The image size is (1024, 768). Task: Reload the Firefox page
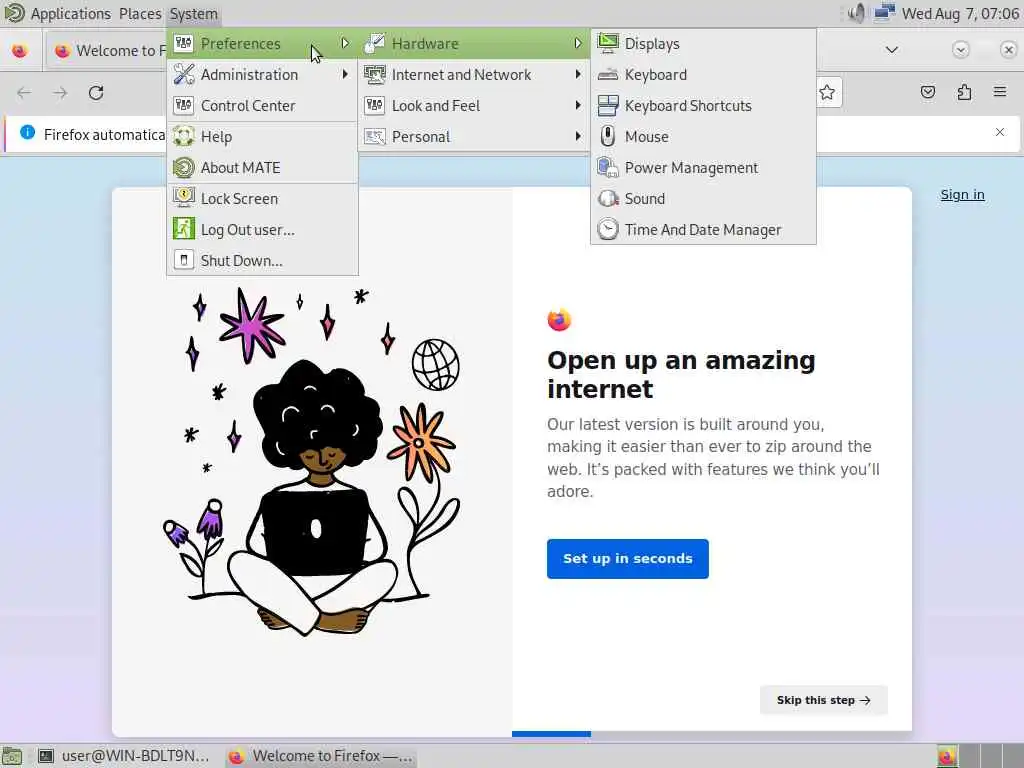96,93
